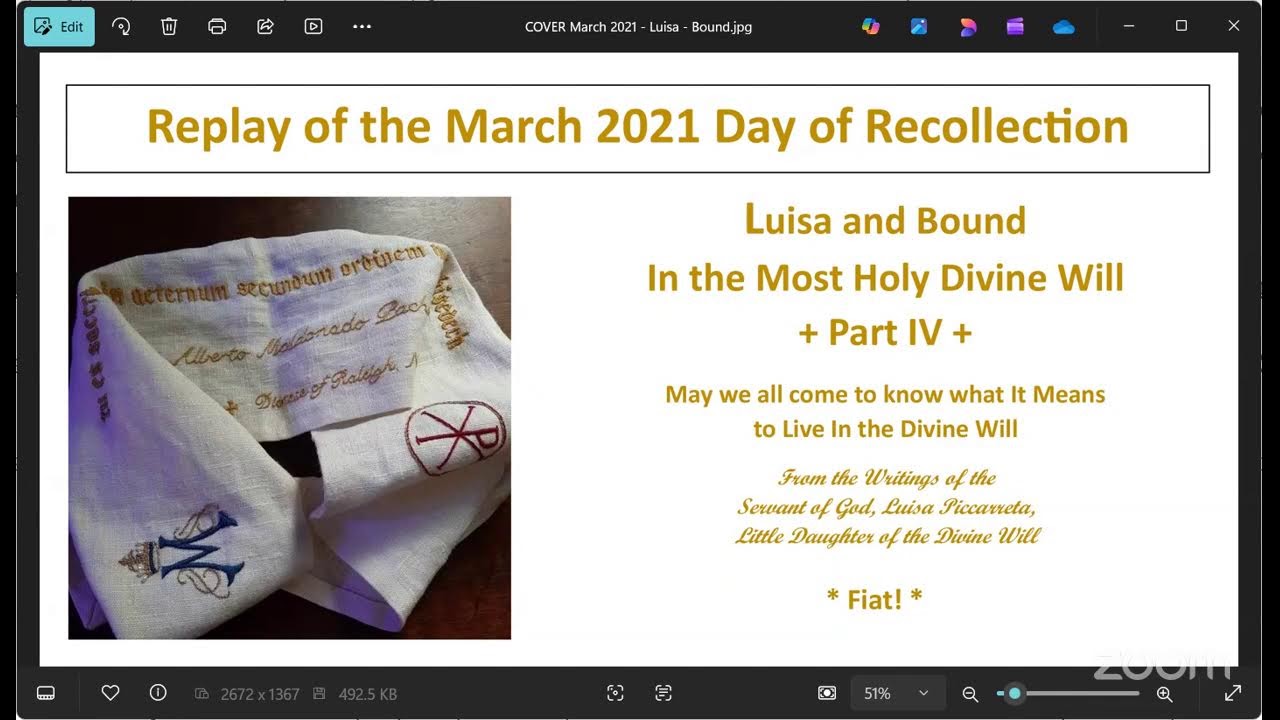Zoom in with the plus magnifier

(1164, 693)
